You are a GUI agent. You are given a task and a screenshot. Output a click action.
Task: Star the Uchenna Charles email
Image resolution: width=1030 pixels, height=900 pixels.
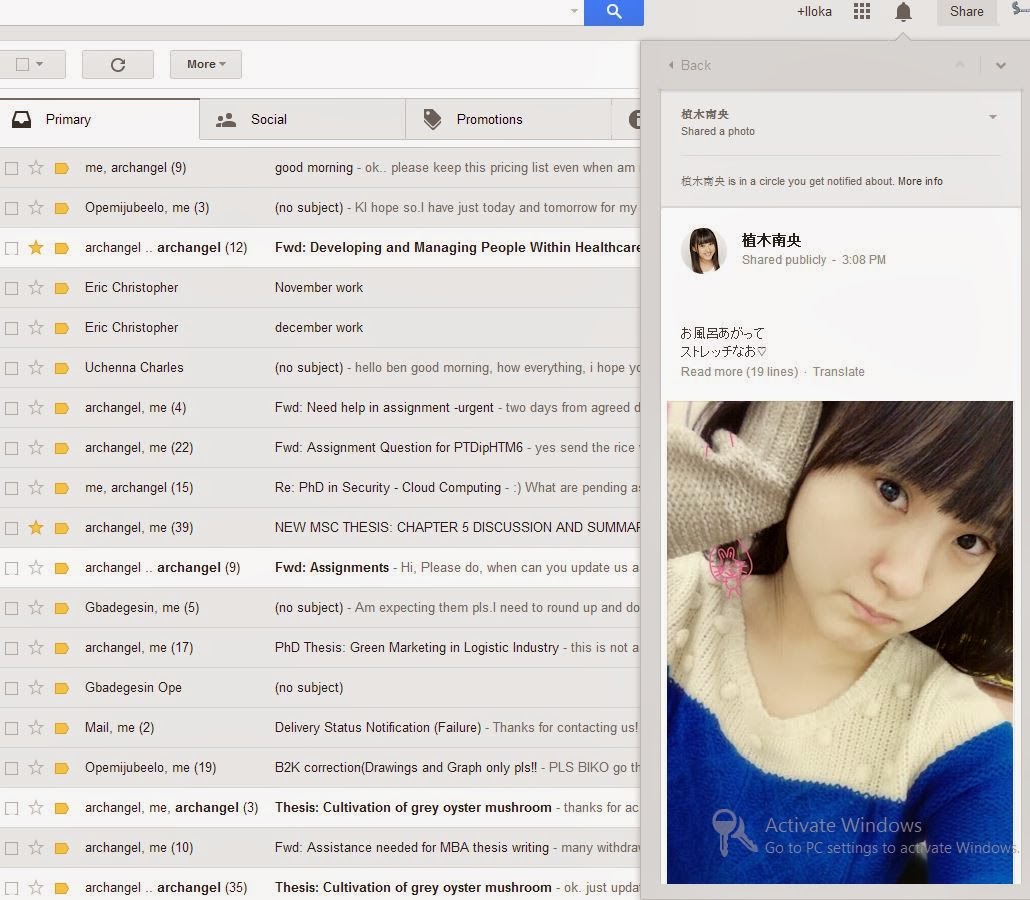pyautogui.click(x=36, y=368)
